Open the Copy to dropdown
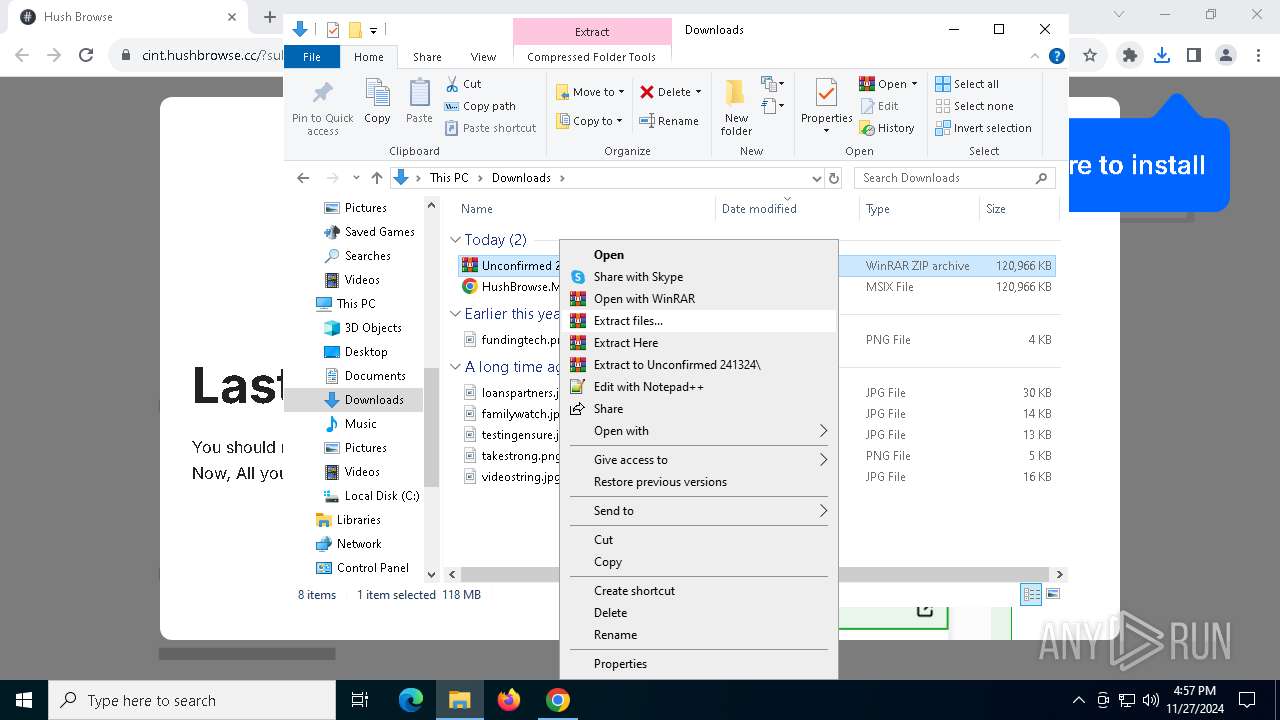This screenshot has width=1280, height=720. tap(589, 121)
